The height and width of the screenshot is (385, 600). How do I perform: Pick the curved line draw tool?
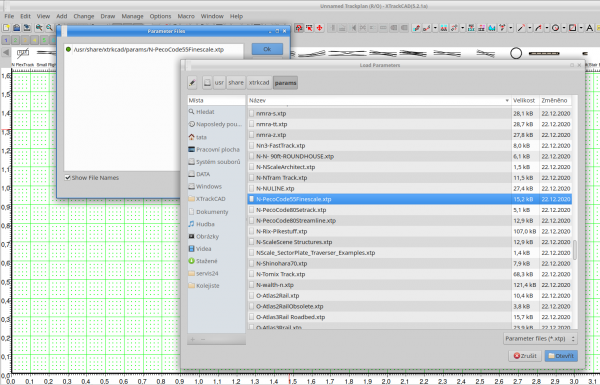point(538,28)
